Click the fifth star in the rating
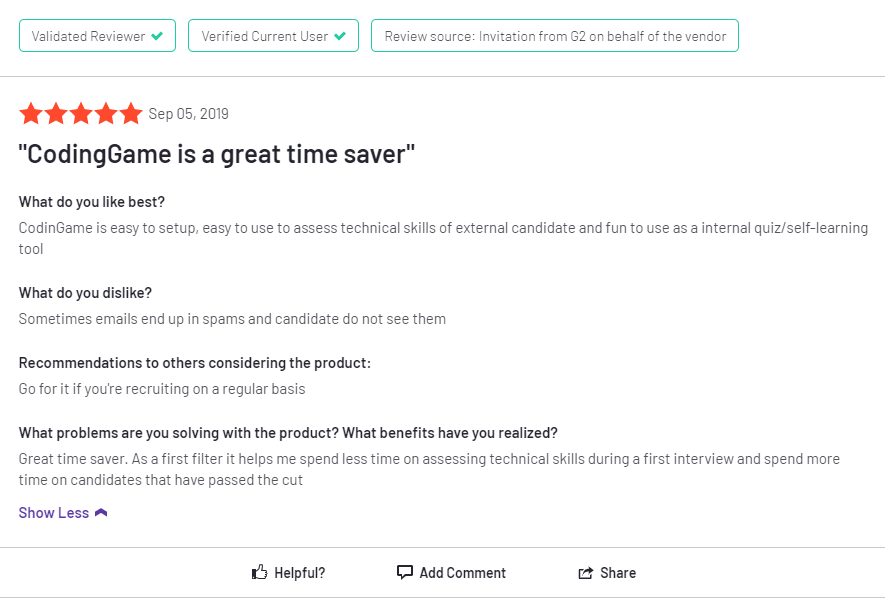The image size is (885, 611). pos(131,114)
